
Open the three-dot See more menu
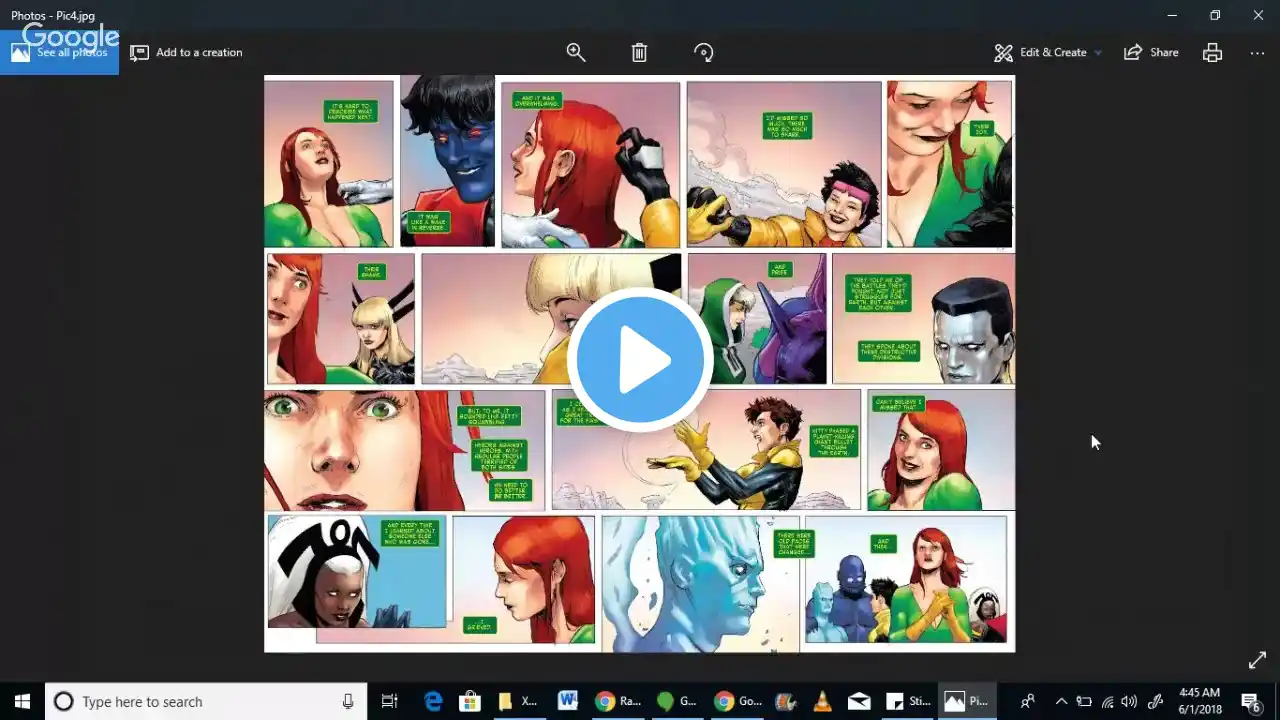(x=1257, y=53)
